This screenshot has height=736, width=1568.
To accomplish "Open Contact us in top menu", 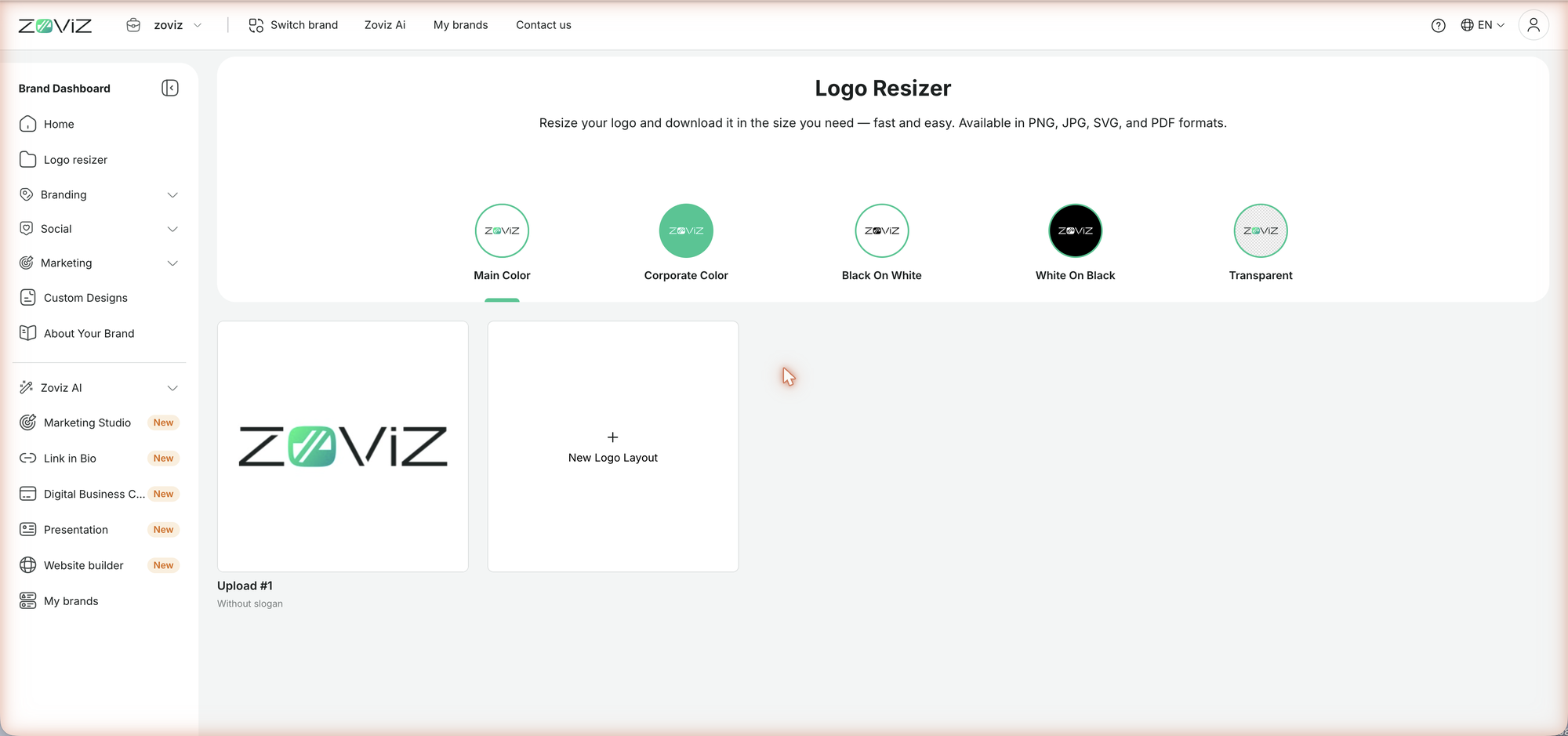I will coord(543,25).
